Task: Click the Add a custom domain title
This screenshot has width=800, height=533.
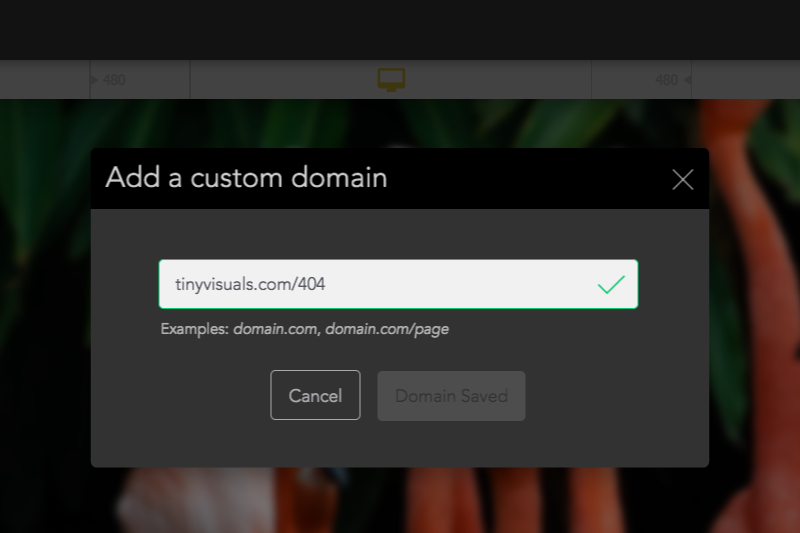Action: click(x=246, y=177)
